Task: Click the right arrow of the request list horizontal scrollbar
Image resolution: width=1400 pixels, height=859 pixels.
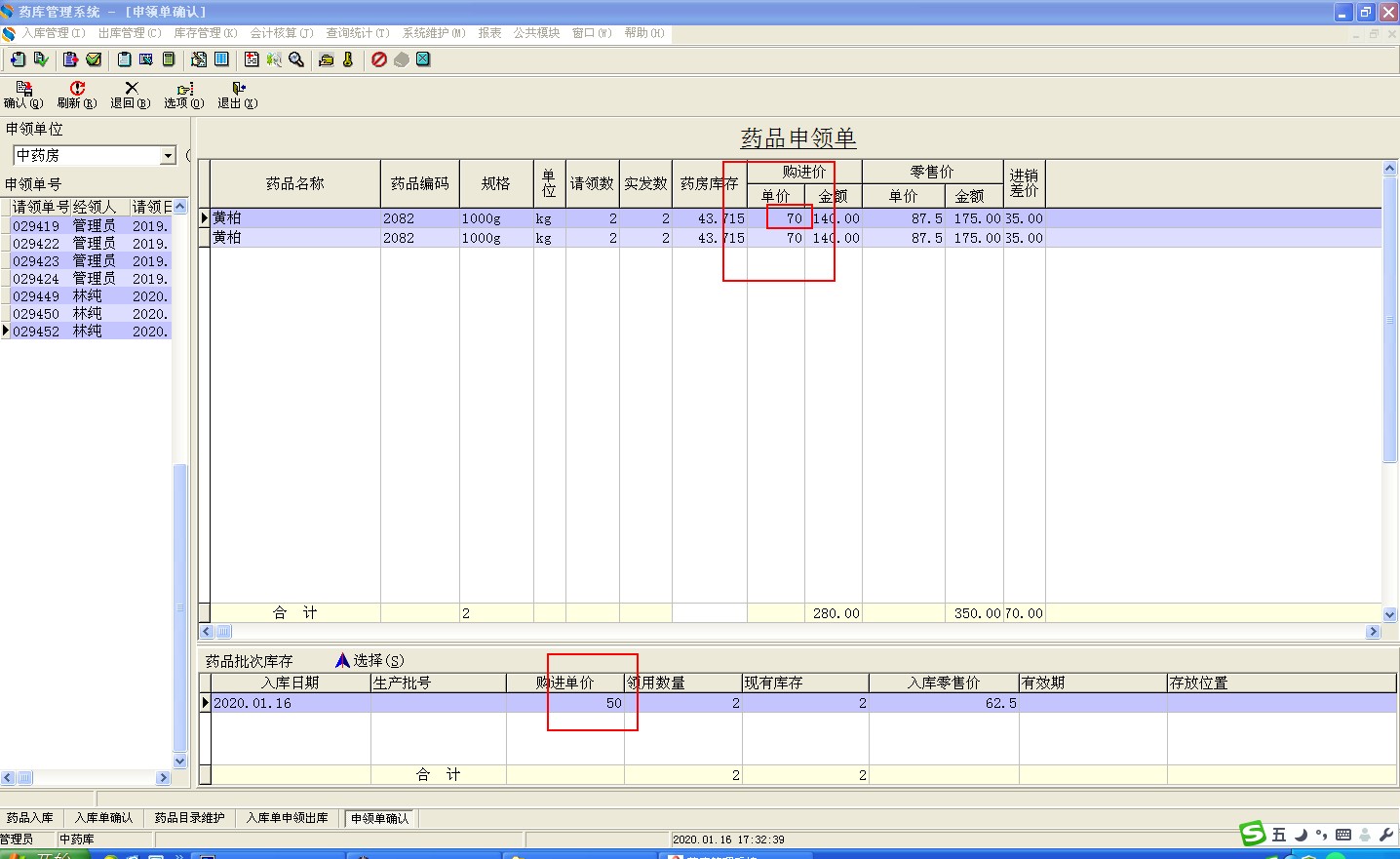Action: click(x=164, y=778)
